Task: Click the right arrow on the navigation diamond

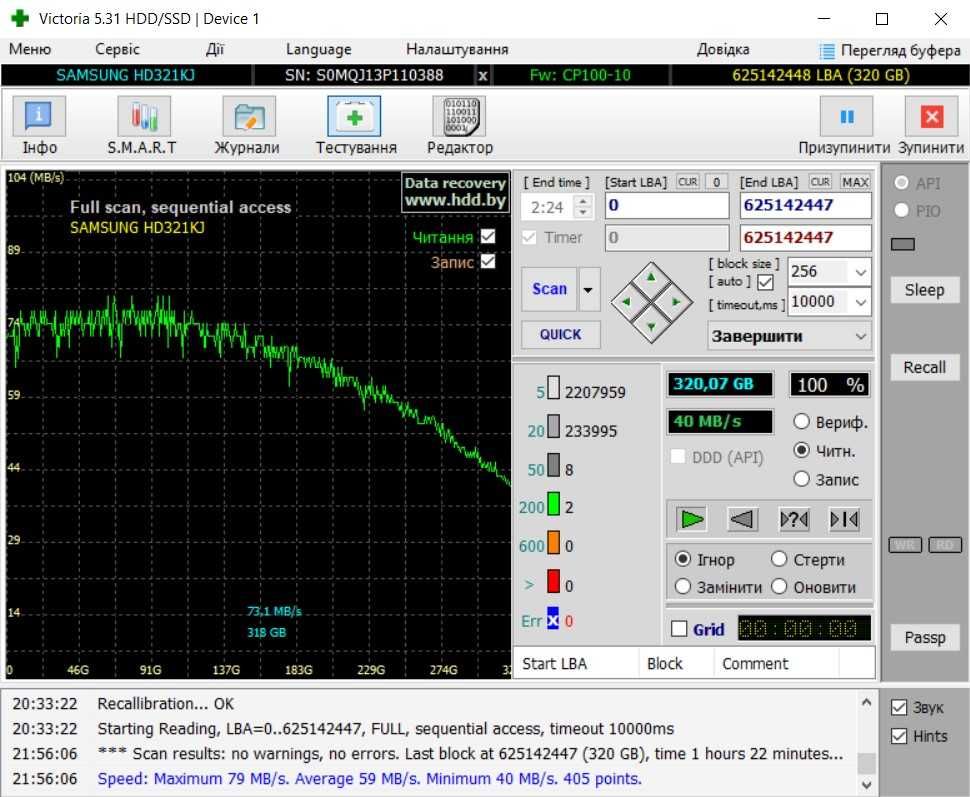Action: [x=676, y=301]
